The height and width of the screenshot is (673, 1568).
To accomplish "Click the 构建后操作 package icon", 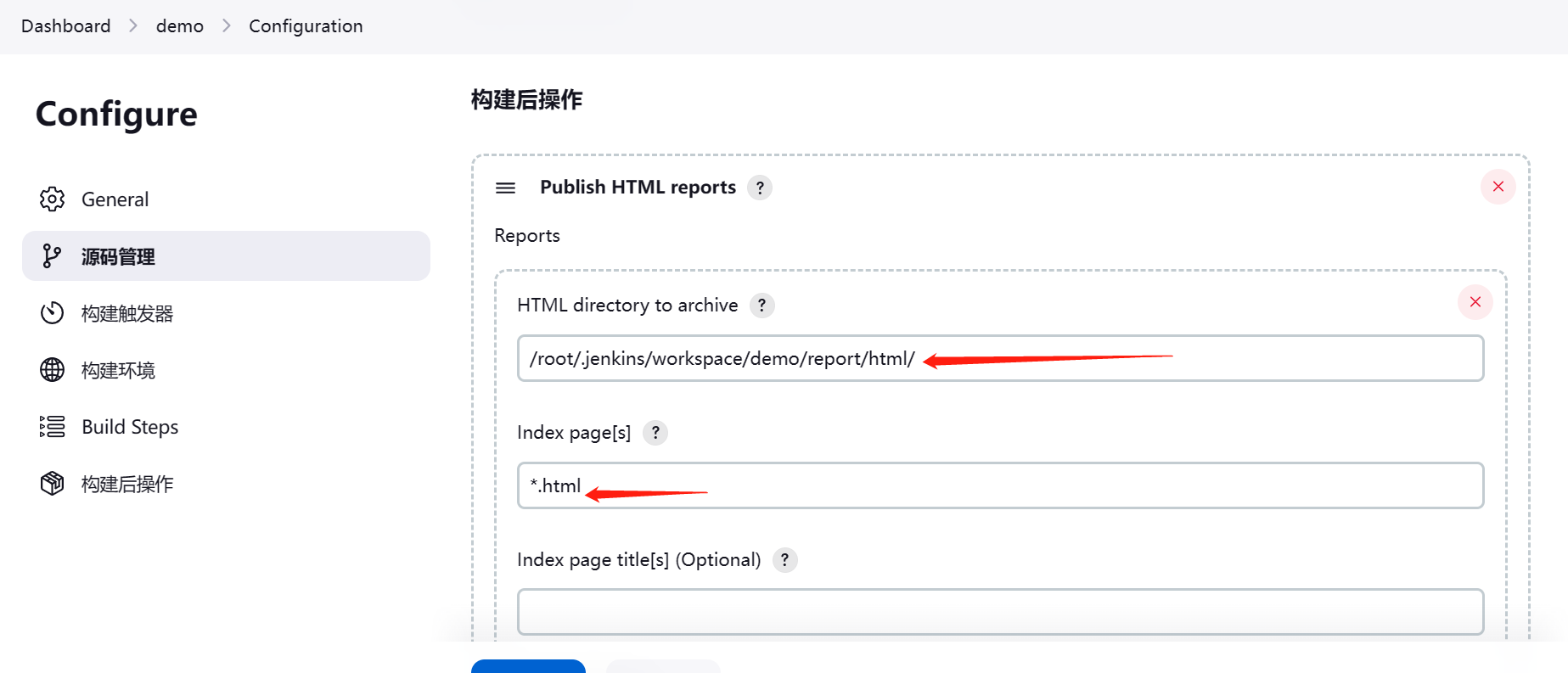I will click(52, 484).
